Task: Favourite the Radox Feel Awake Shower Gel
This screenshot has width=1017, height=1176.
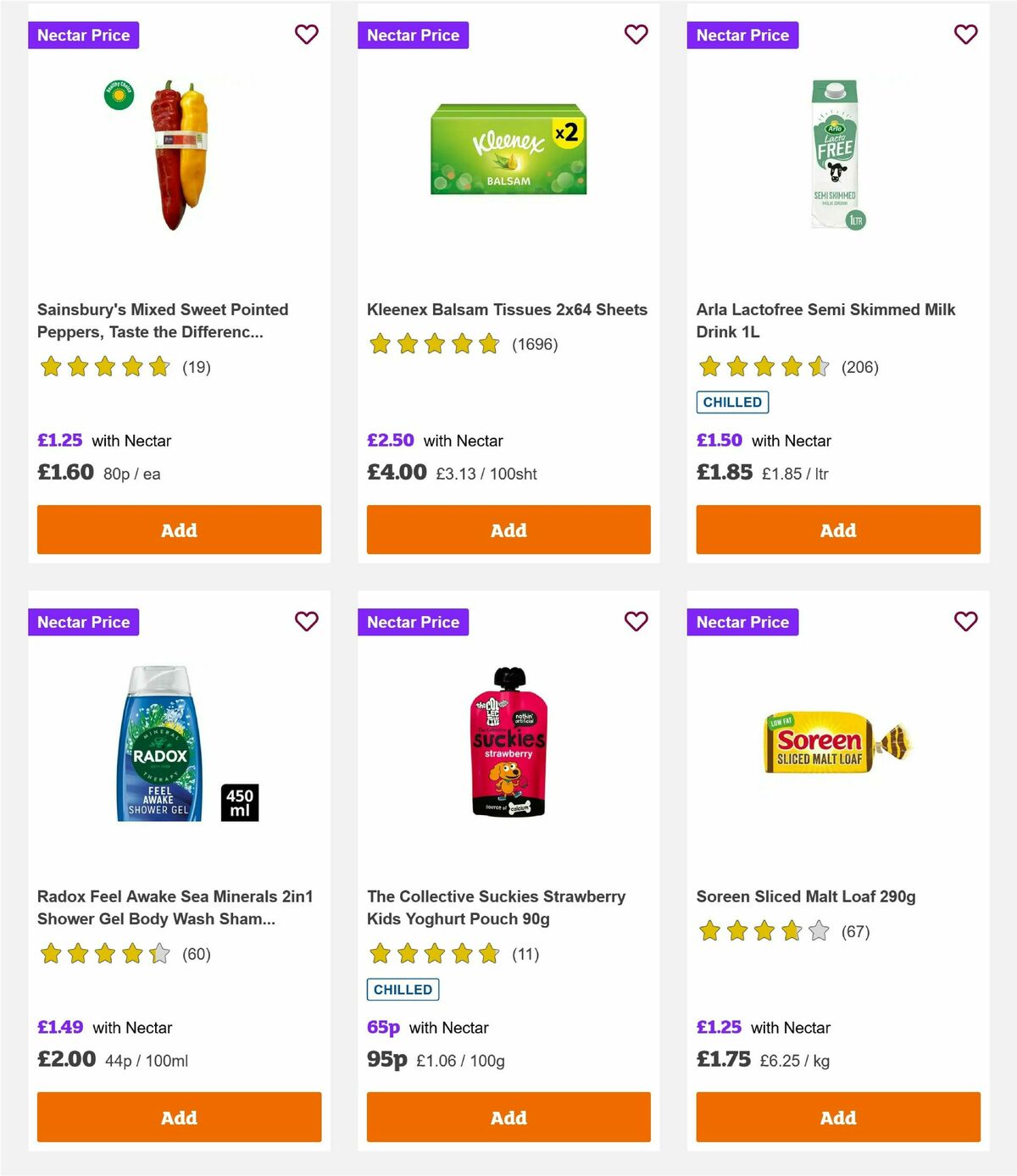Action: coord(306,621)
